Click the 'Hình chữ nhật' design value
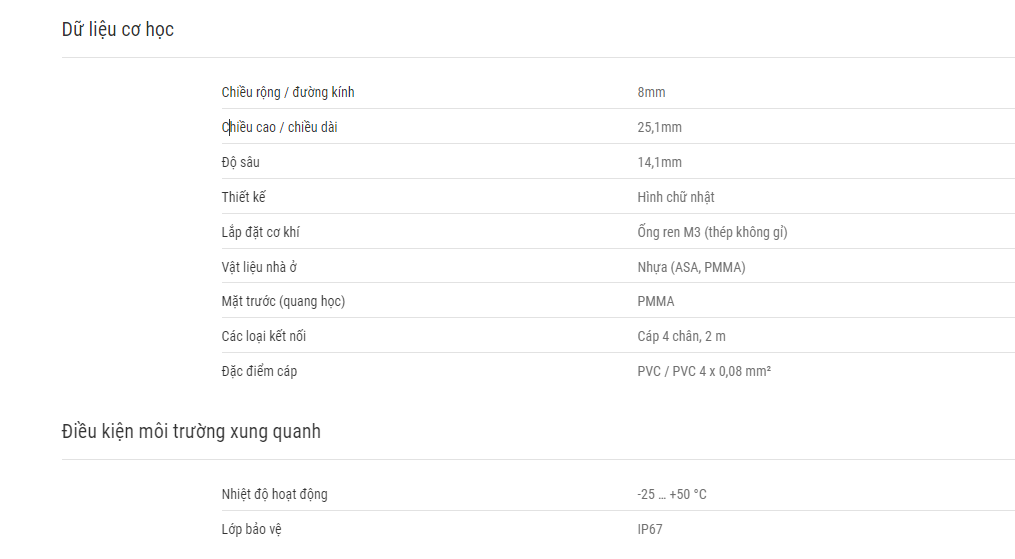The width and height of the screenshot is (1015, 559). click(x=676, y=197)
